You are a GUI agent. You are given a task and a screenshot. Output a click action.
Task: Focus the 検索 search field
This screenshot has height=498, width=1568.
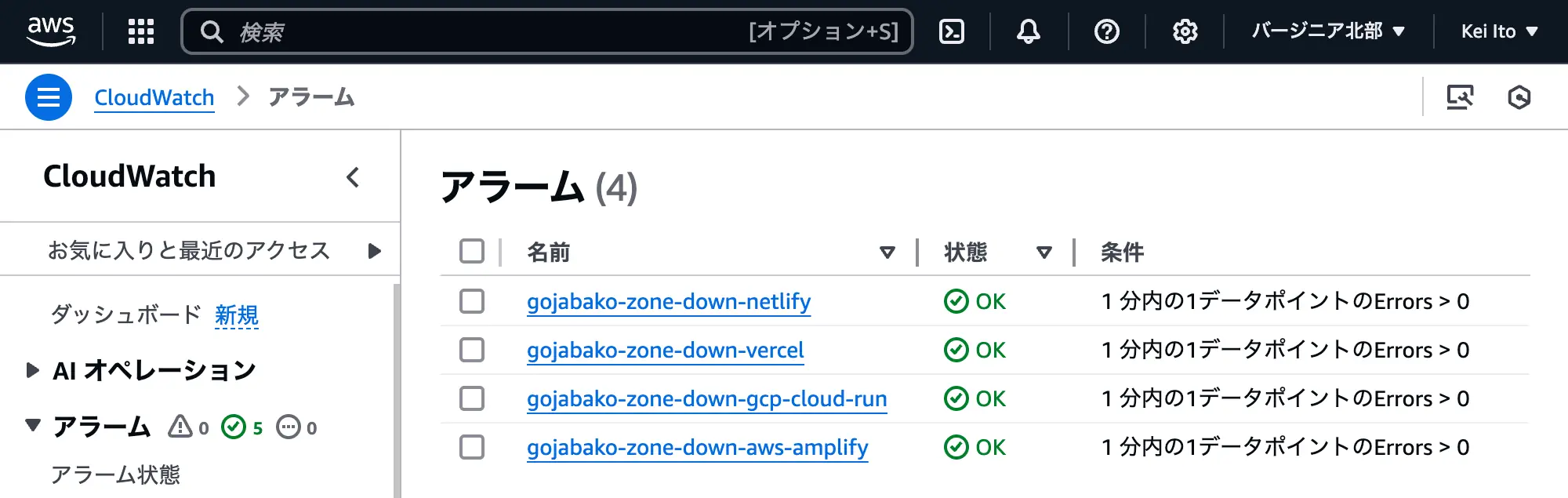547,31
